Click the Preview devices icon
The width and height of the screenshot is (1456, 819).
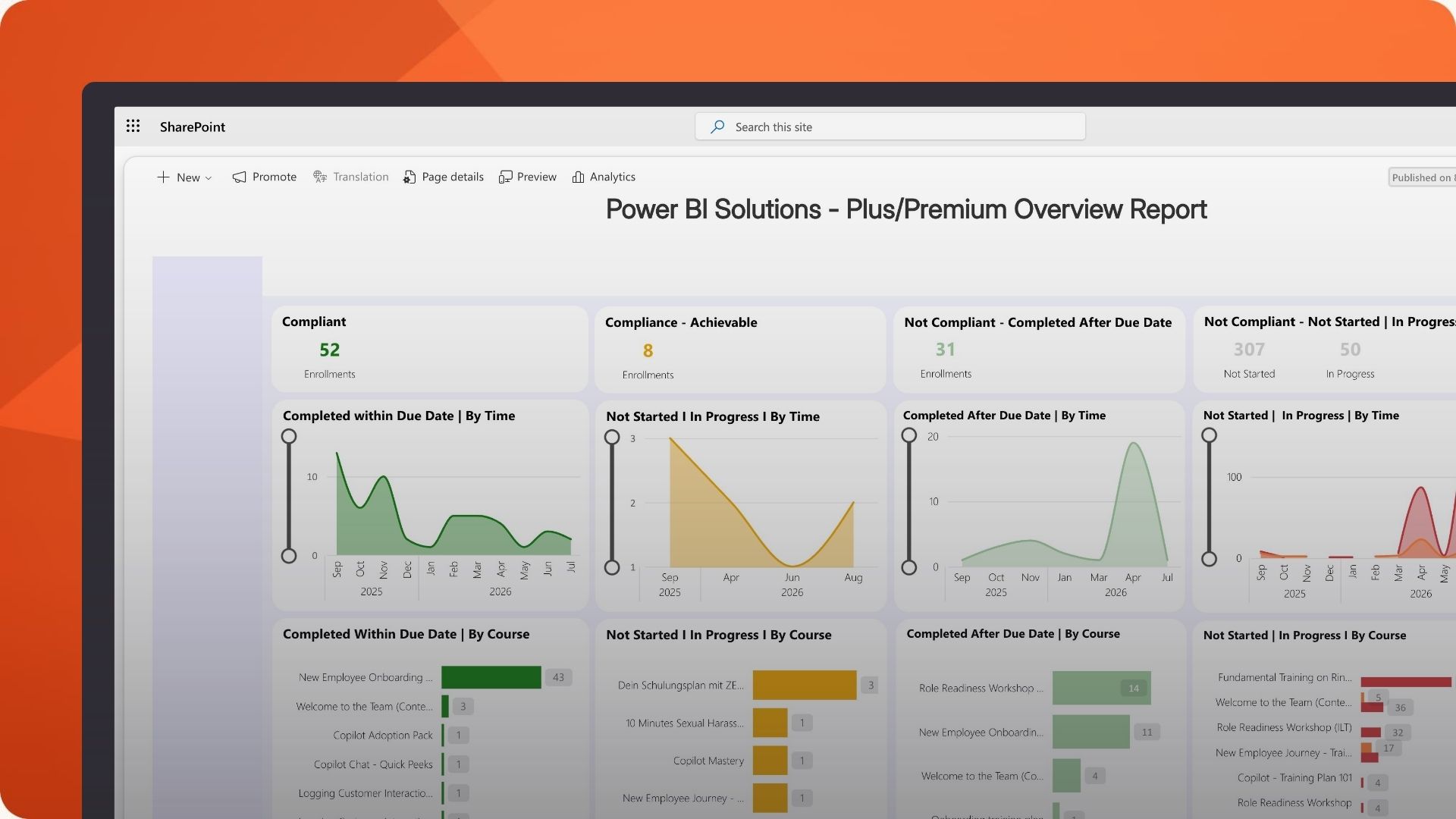point(505,177)
